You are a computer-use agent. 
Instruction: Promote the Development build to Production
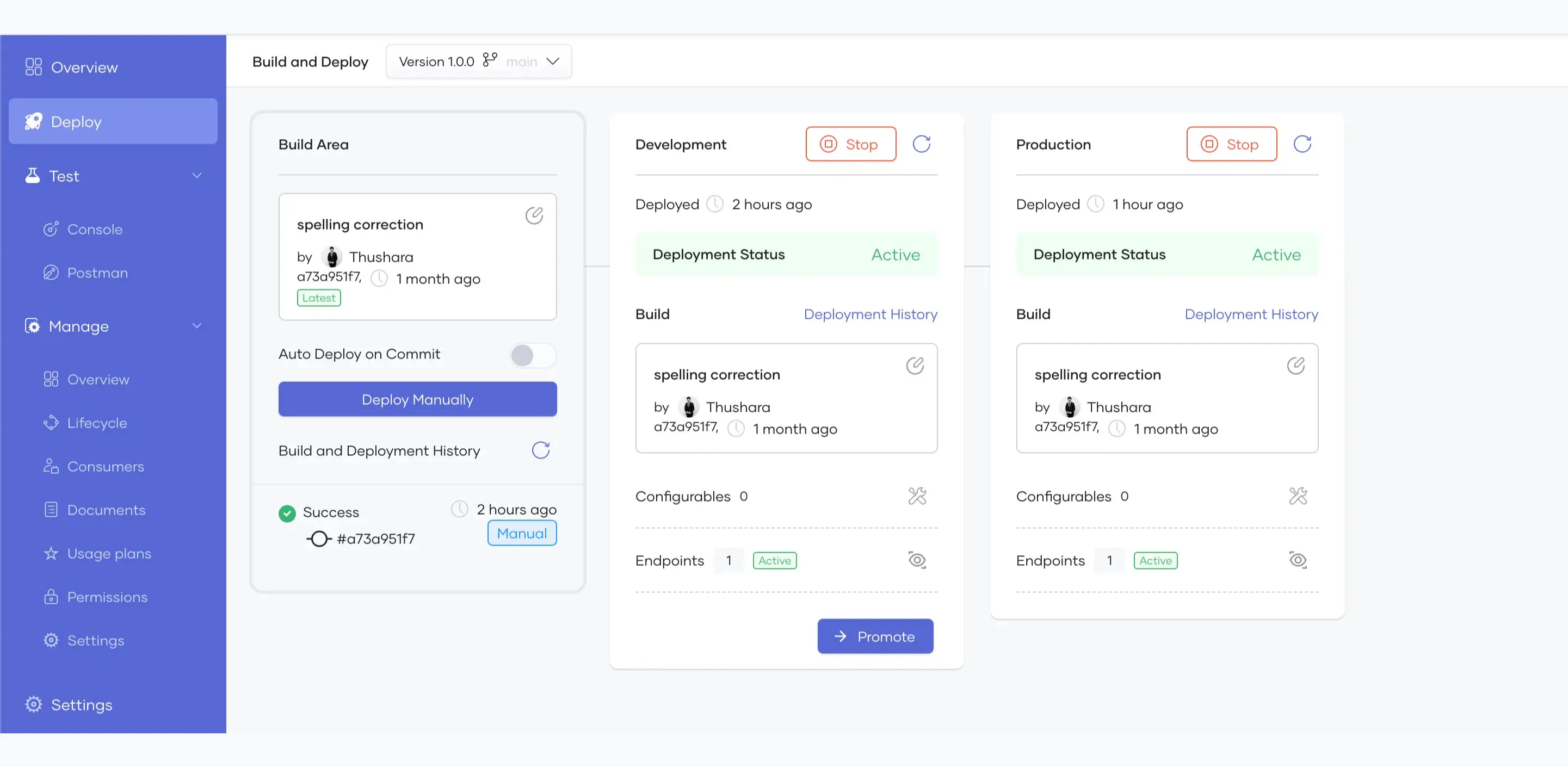pos(875,635)
